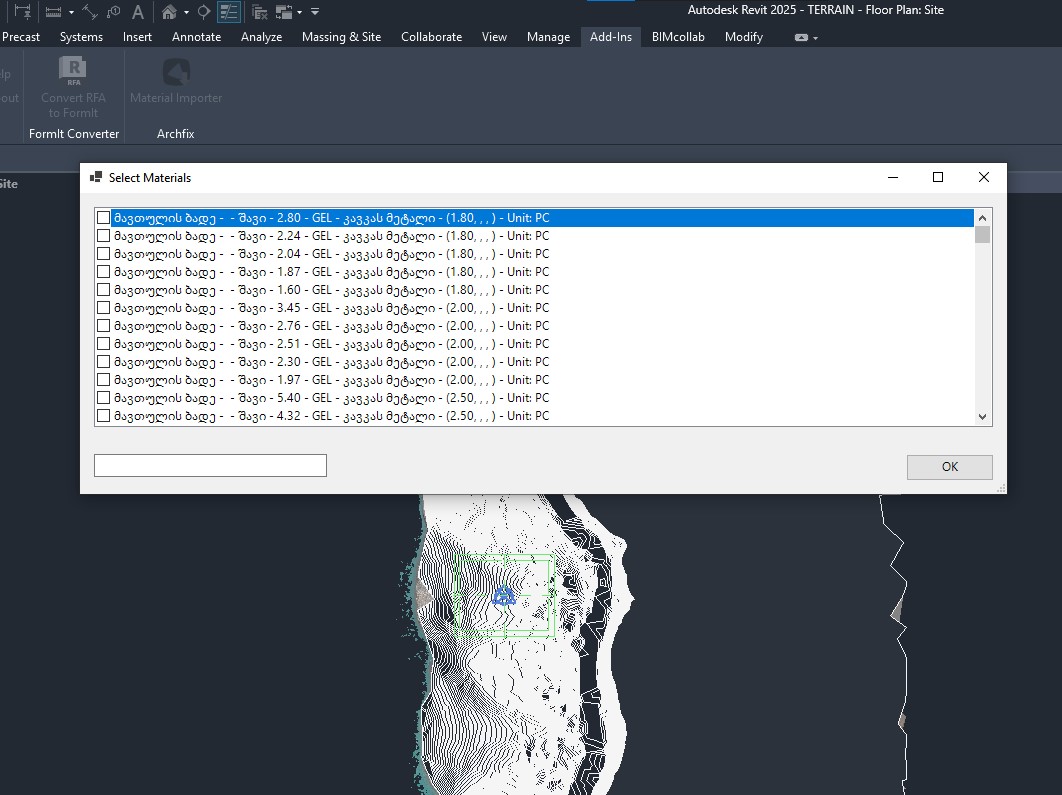The width and height of the screenshot is (1062, 795).
Task: Select the row text with price 3.45 GEL
Action: point(331,307)
